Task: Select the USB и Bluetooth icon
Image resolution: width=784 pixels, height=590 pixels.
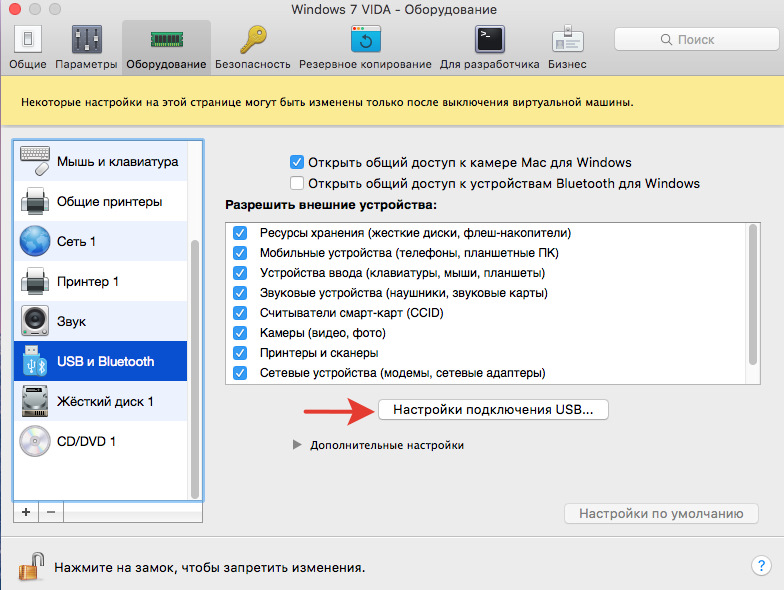Action: point(34,361)
